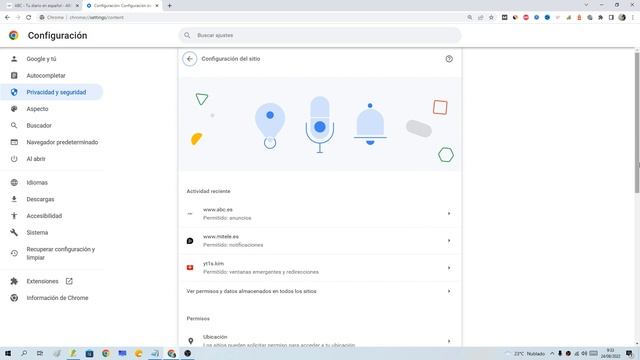
Task: Click the 'Actividad reciente' heading
Action: point(209,191)
